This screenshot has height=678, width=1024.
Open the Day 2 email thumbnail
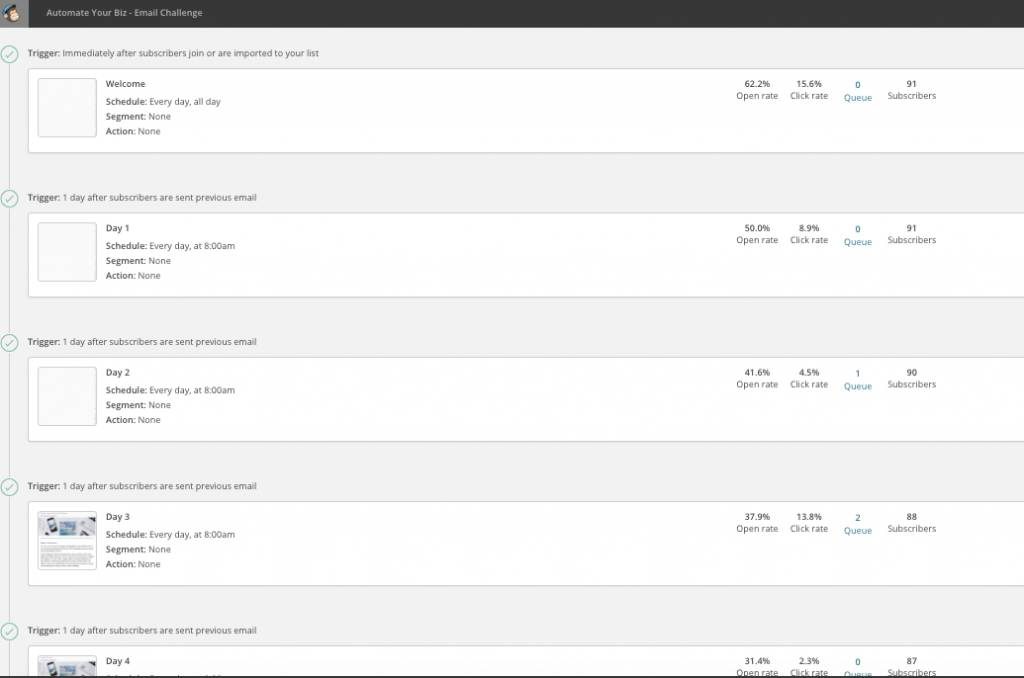coord(67,396)
